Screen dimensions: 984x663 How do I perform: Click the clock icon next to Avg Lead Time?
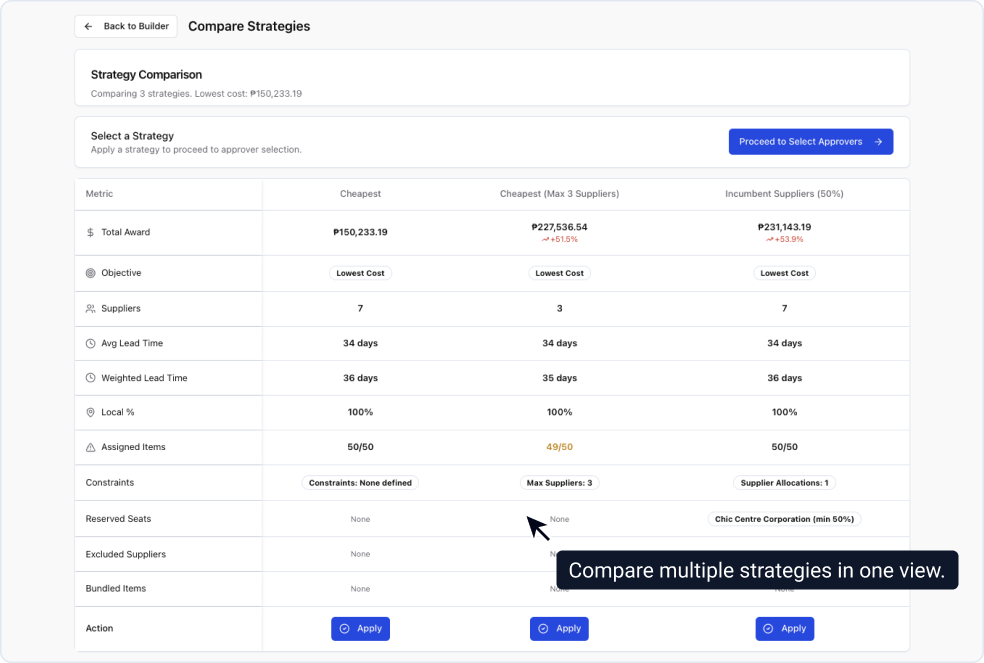90,342
